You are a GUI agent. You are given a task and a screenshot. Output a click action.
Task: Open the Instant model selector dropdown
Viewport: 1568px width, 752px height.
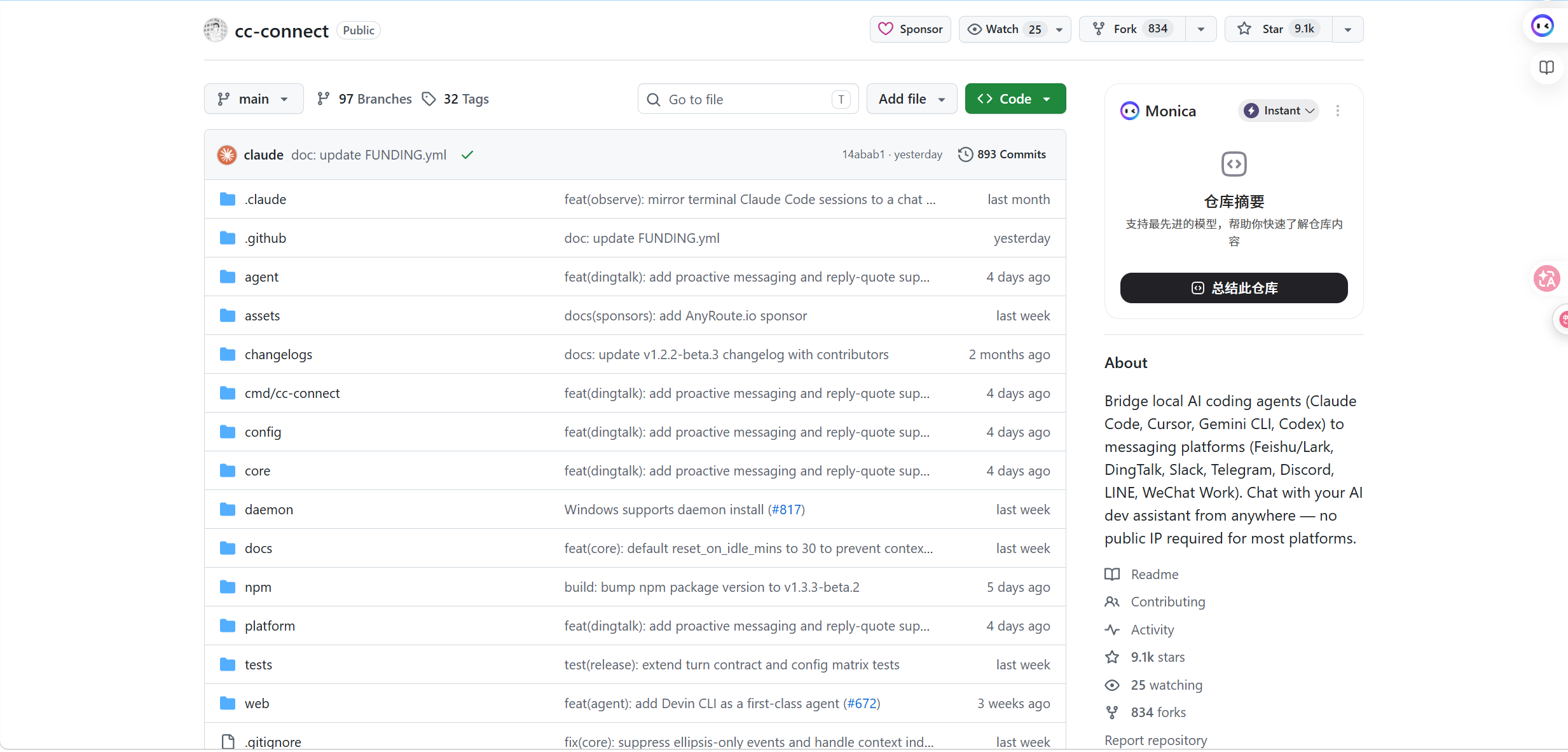pos(1279,111)
